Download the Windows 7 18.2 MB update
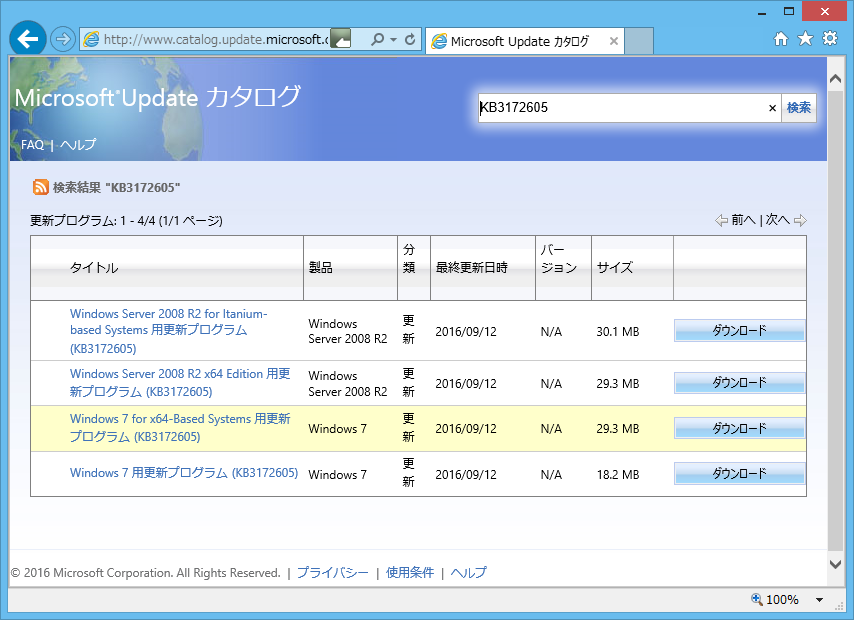 coord(739,473)
